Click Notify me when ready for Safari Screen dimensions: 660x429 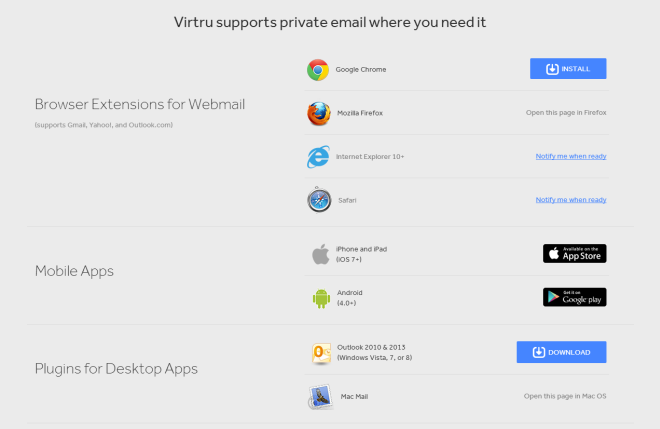[x=571, y=200]
